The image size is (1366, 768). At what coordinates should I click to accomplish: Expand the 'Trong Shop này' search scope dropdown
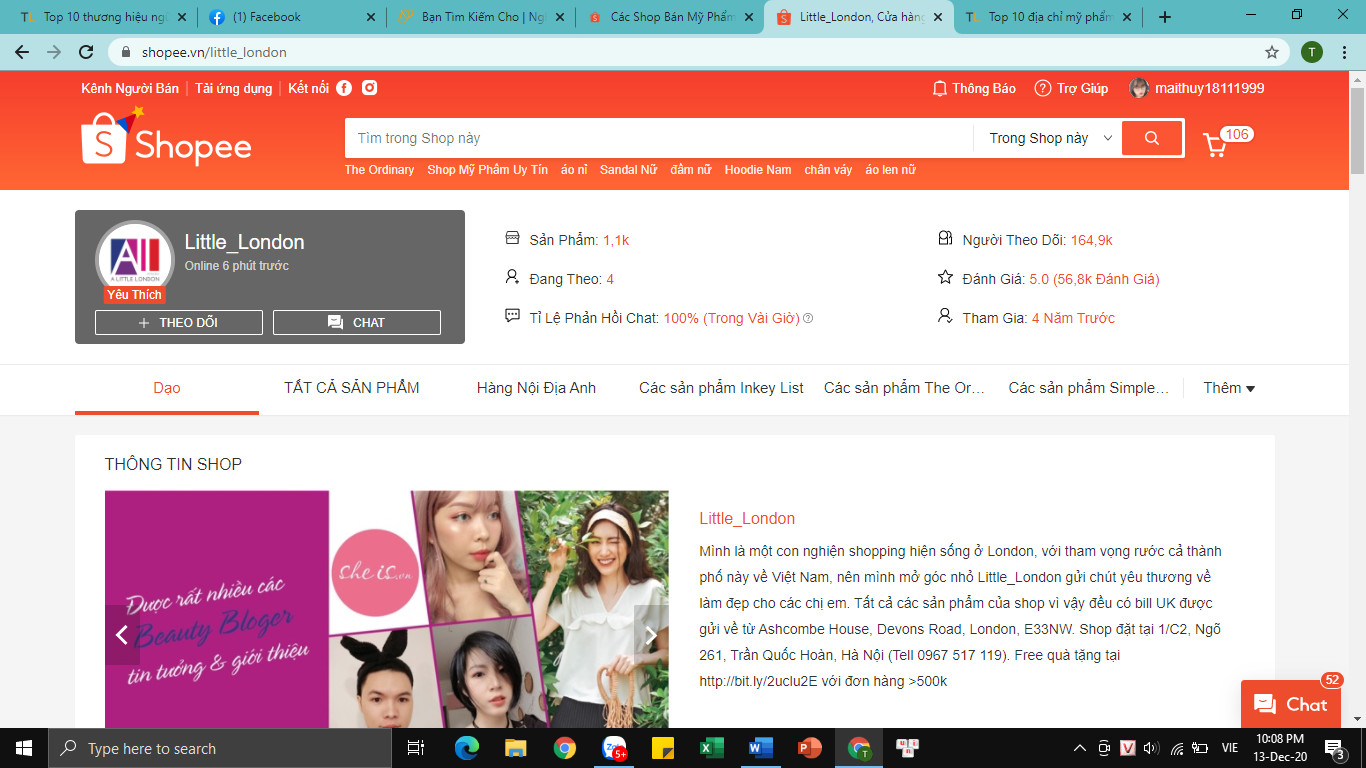click(1051, 138)
